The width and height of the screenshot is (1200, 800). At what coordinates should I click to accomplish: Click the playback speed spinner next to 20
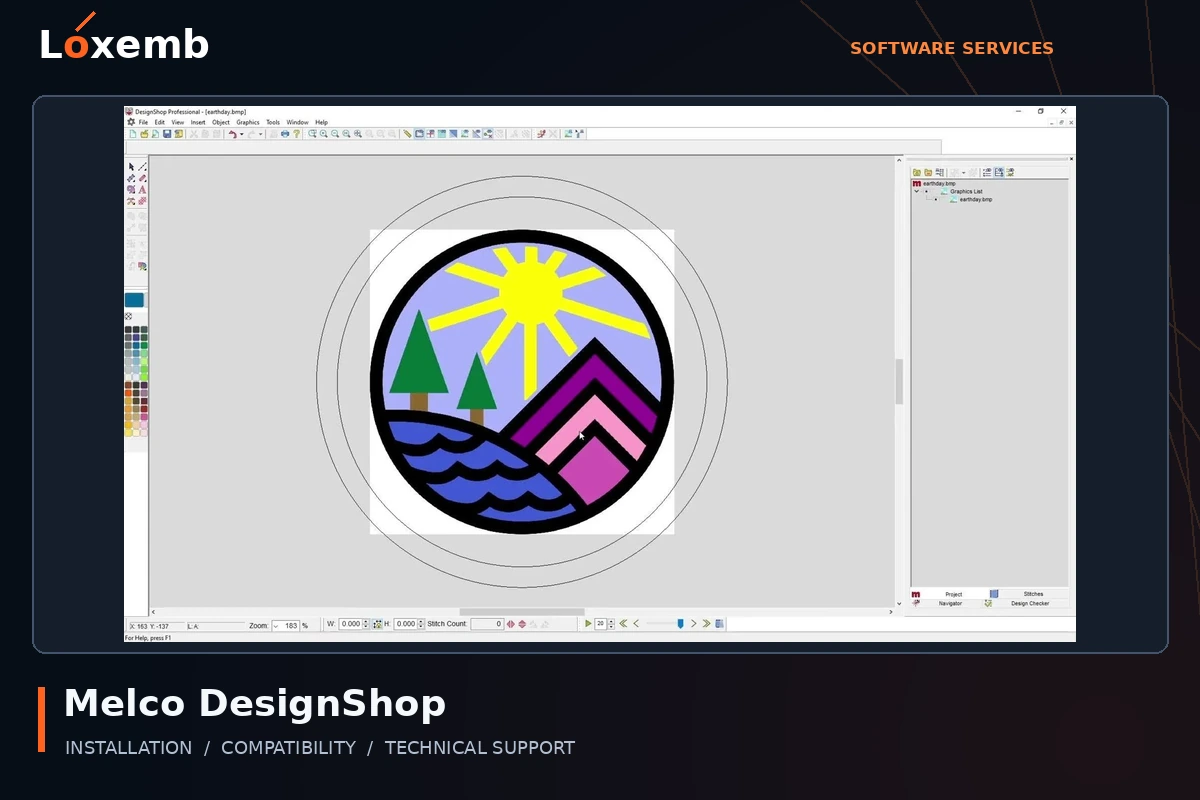[x=611, y=624]
